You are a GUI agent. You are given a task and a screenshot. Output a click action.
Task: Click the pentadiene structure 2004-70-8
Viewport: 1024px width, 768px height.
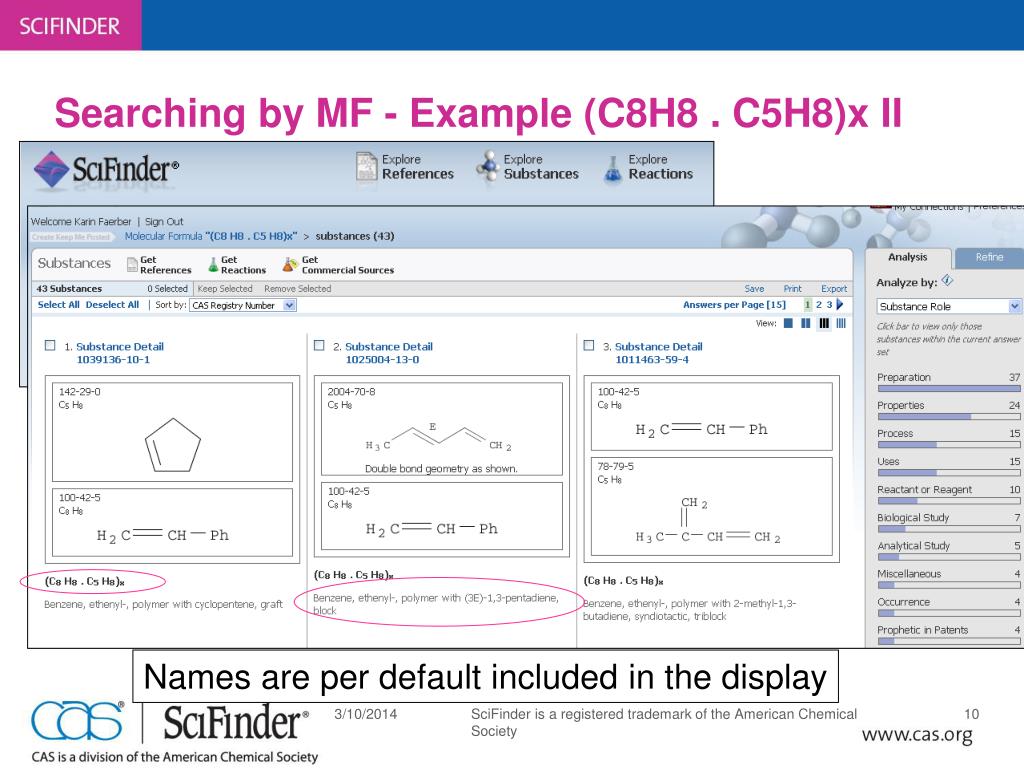pos(441,429)
